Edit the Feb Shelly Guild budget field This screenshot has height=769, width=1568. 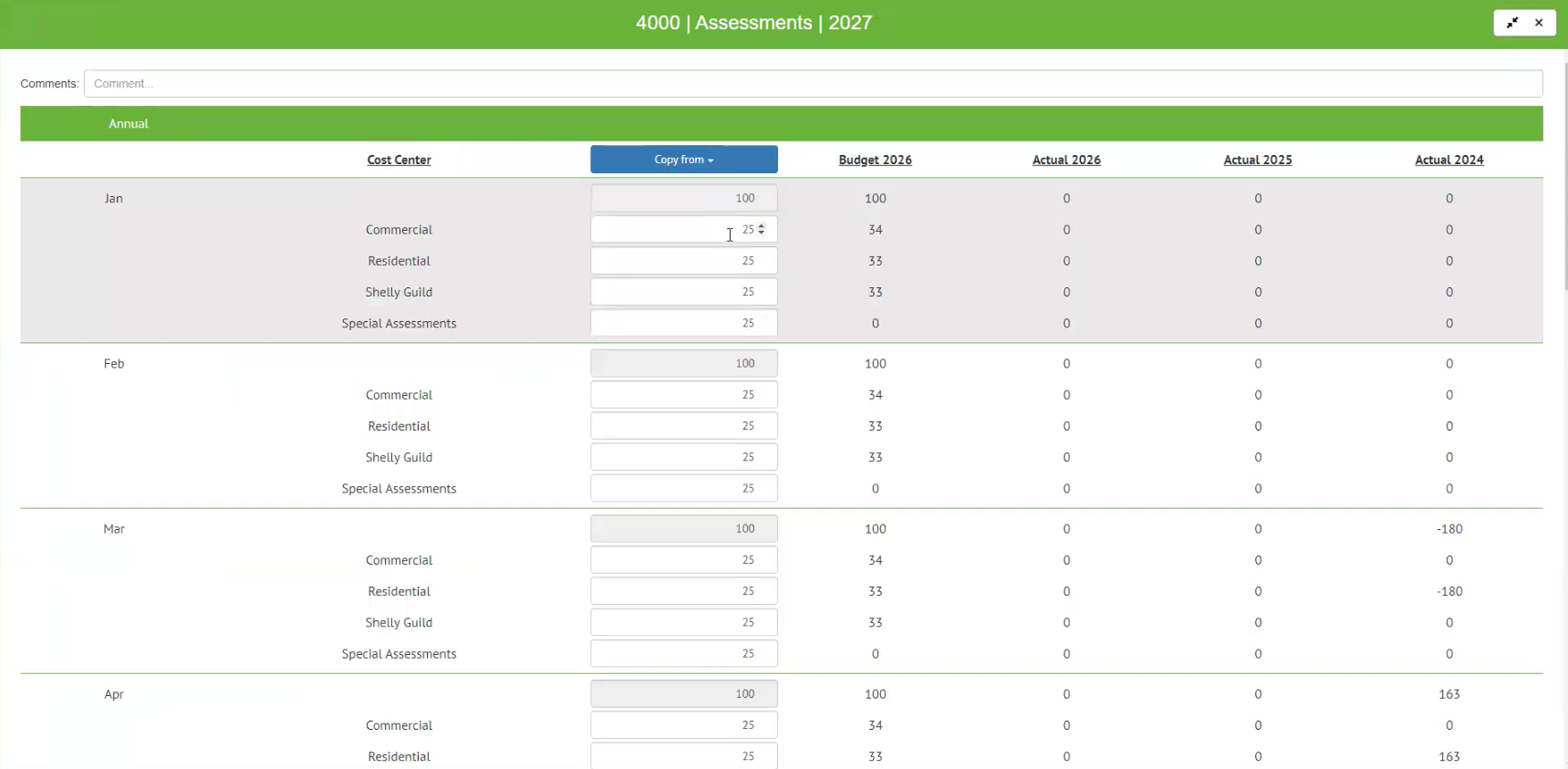(684, 457)
